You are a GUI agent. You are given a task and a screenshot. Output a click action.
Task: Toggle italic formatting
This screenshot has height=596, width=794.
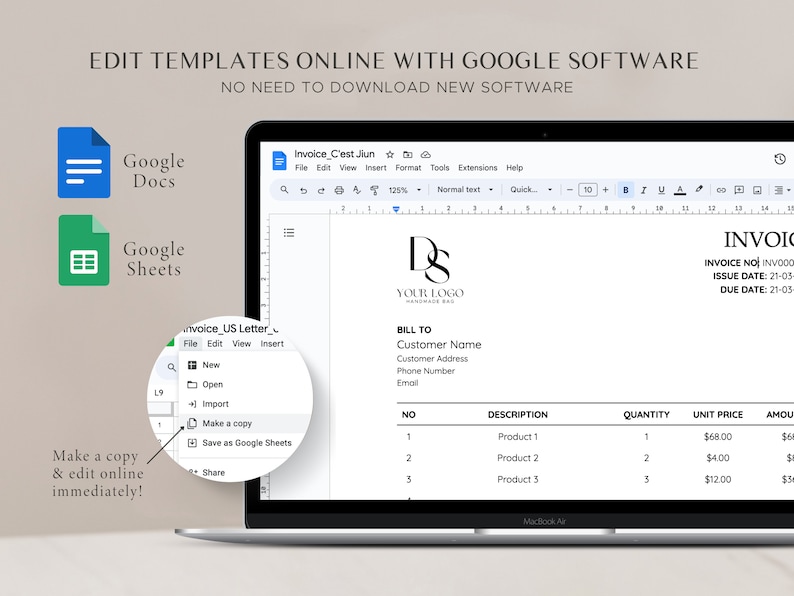644,190
